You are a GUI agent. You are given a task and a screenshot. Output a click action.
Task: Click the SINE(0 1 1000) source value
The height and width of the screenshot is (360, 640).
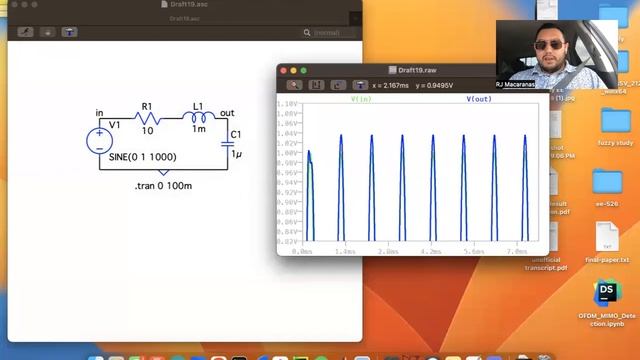tap(142, 157)
